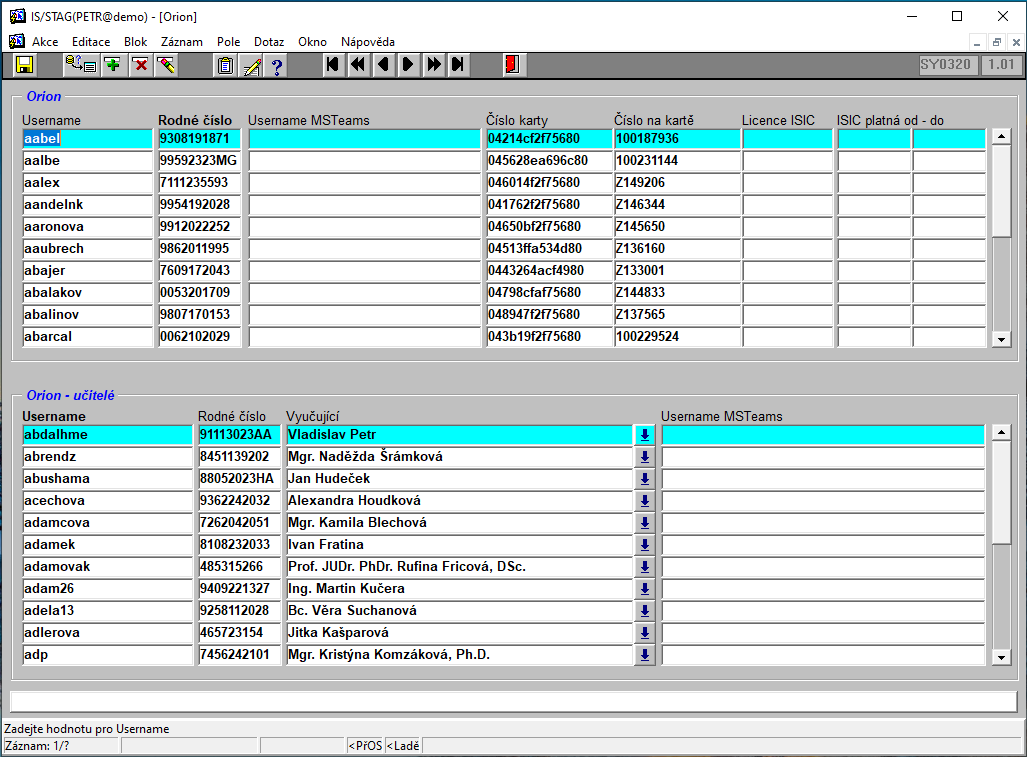Open teacher list for Mgr. Naděžda Šrámková
The image size is (1027, 757).
coord(644,457)
